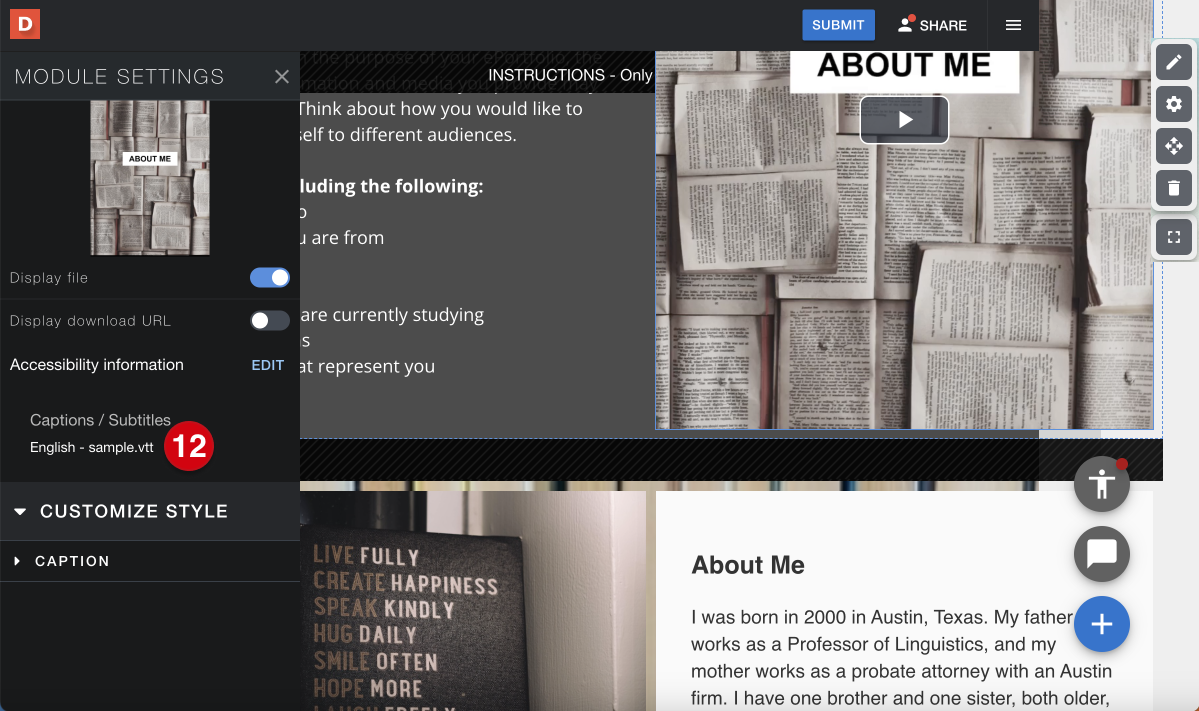Open the comments chat bubble button
This screenshot has height=711, width=1199.
tap(1101, 554)
